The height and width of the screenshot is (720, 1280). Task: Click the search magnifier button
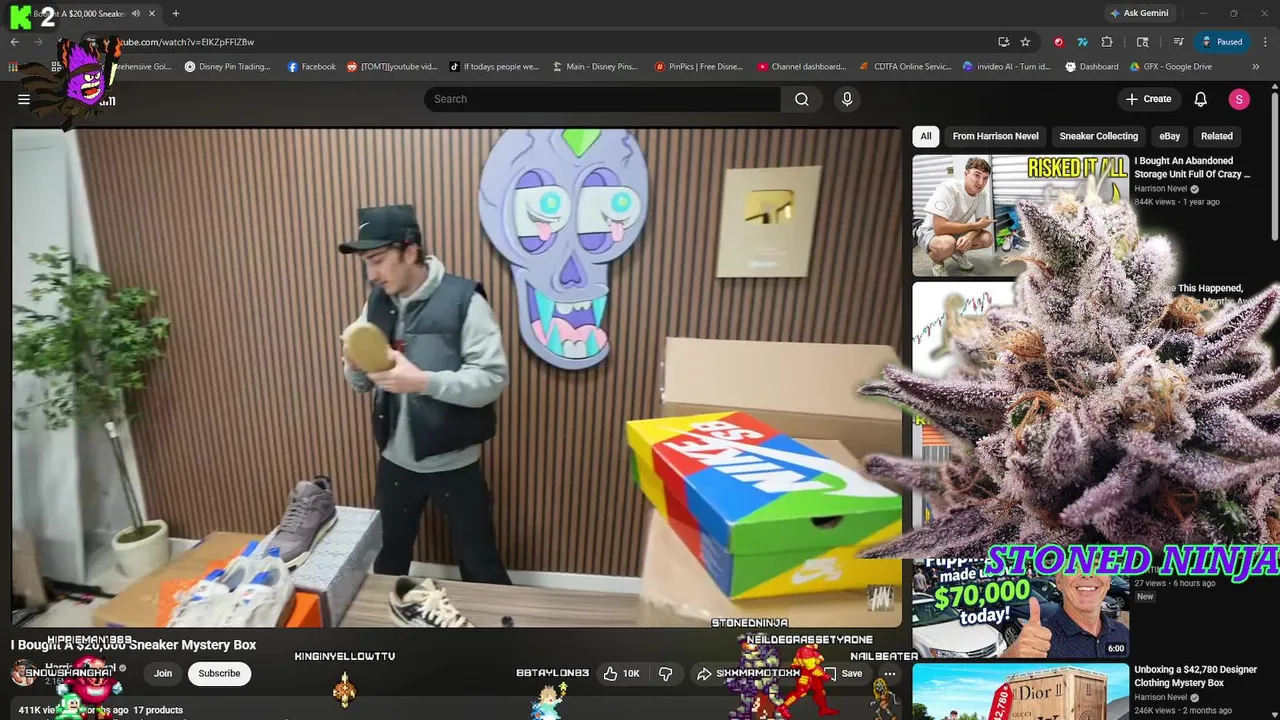click(x=802, y=99)
